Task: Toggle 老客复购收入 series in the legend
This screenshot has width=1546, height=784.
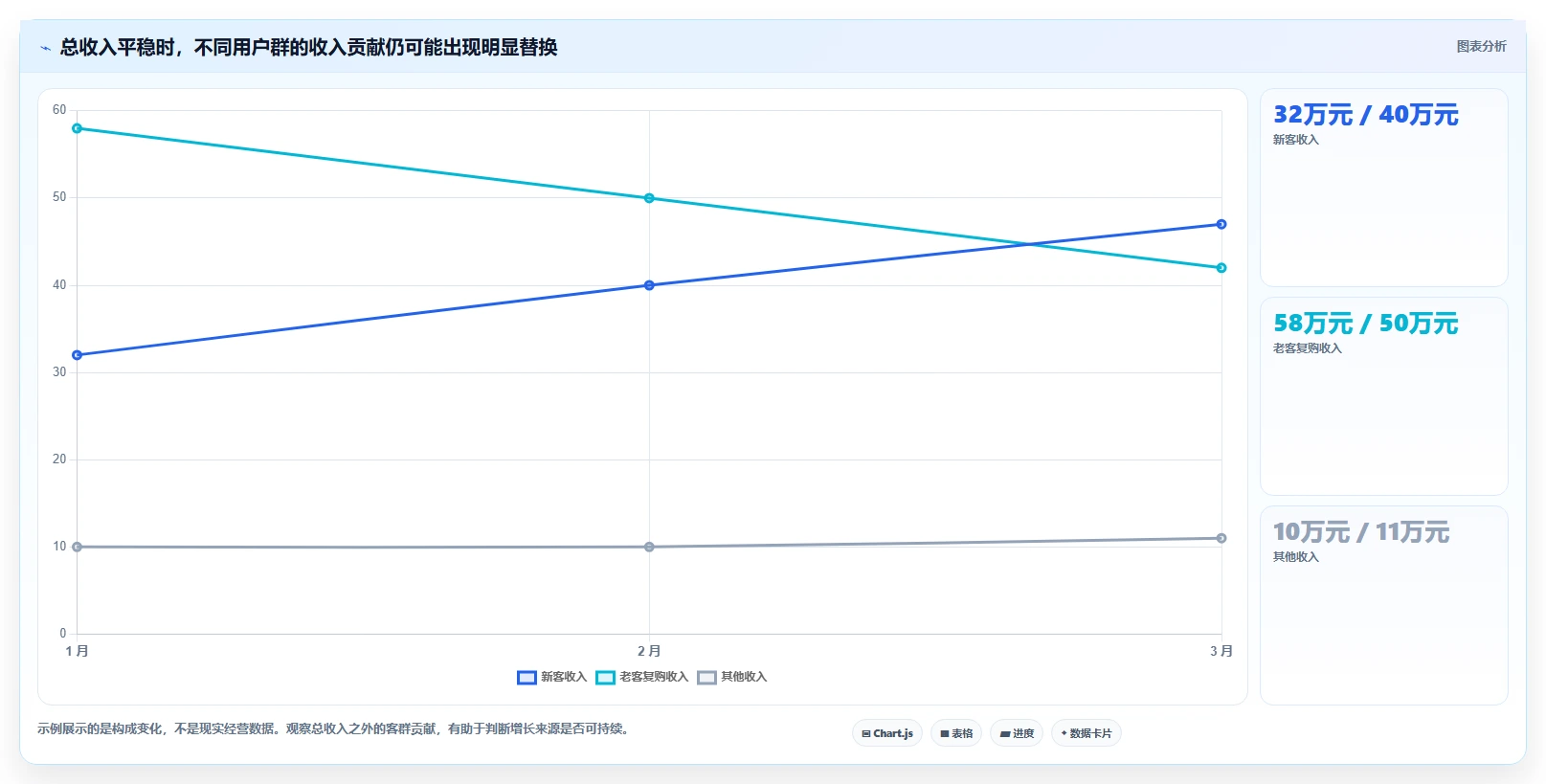Action: coord(642,677)
